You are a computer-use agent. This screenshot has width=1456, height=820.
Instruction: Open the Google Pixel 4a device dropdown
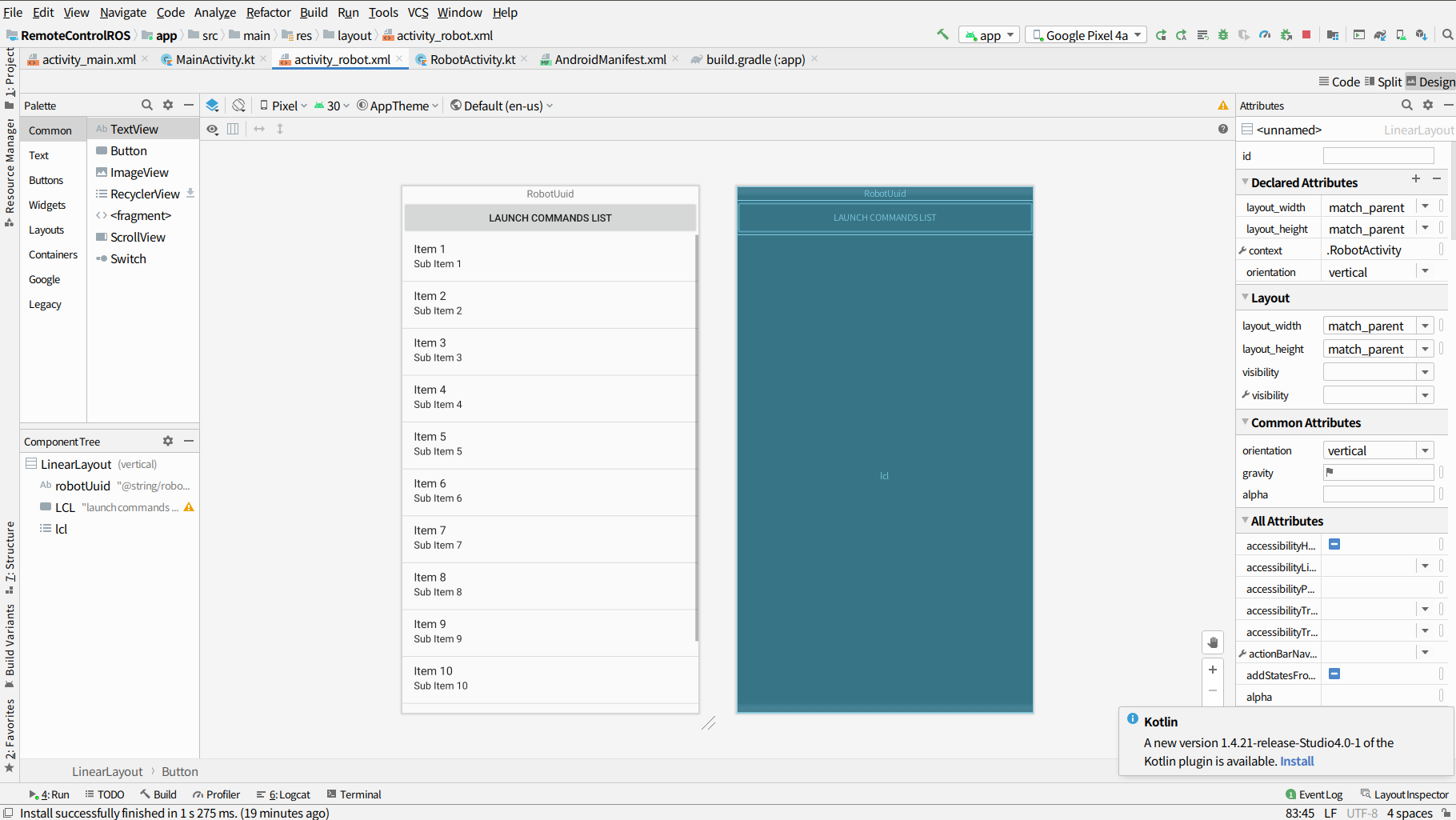tap(1086, 35)
